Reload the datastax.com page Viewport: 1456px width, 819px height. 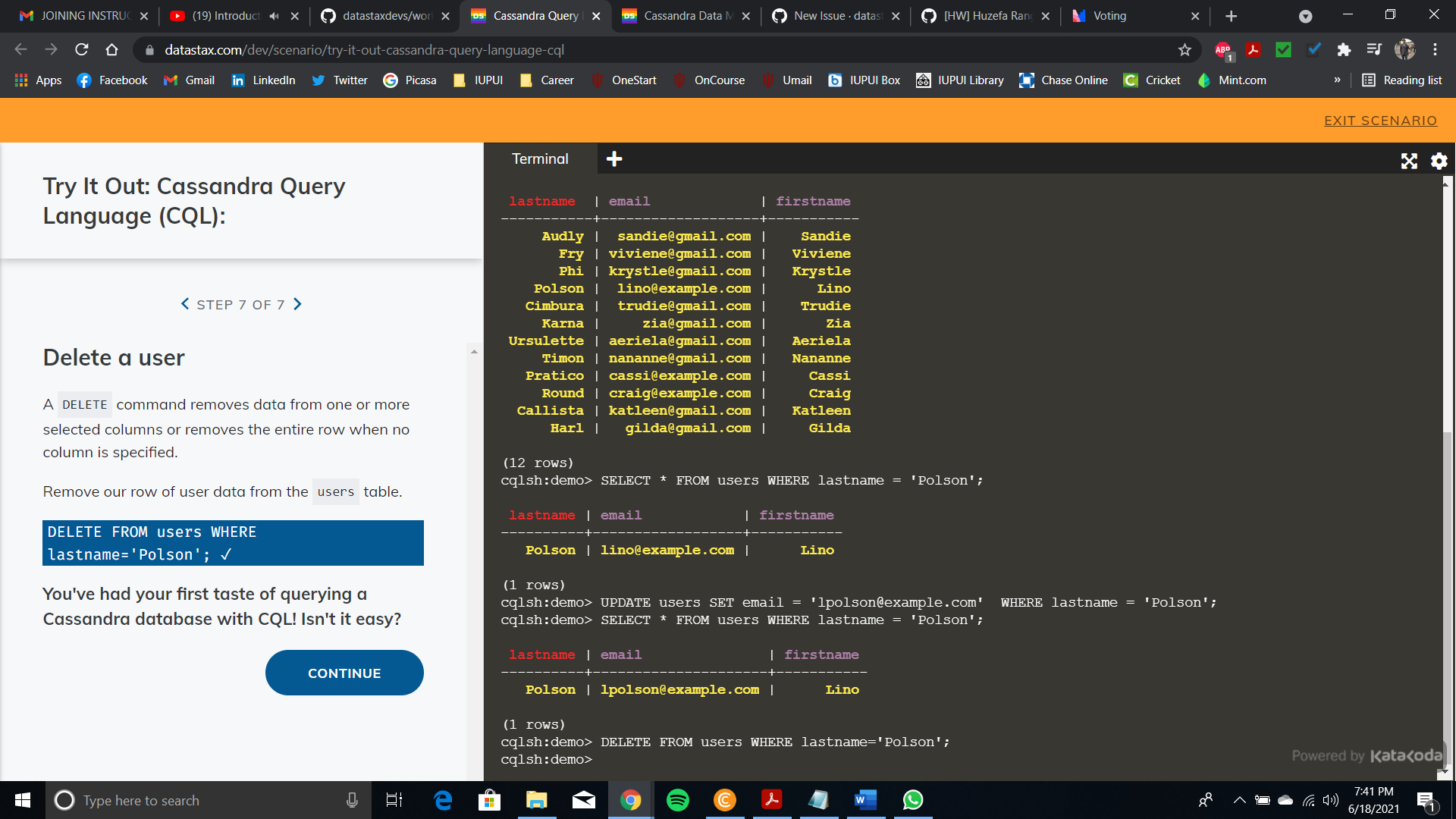82,49
